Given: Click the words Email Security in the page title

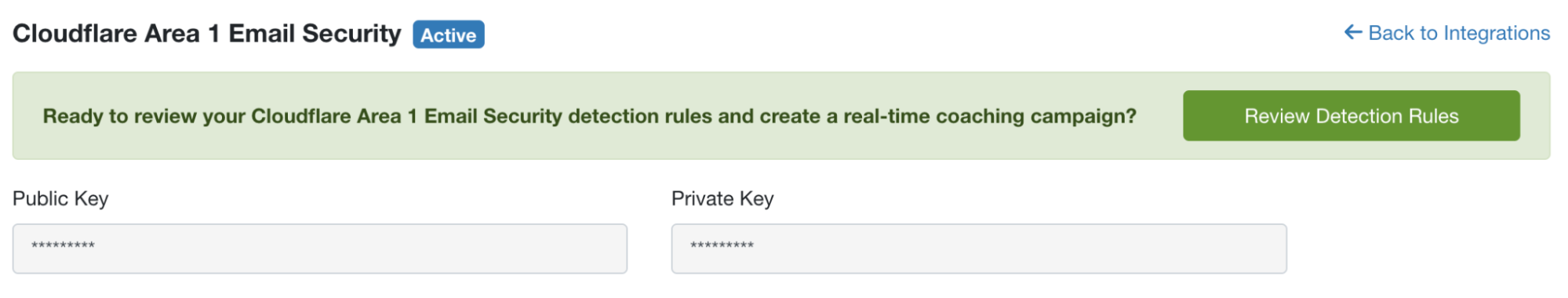Looking at the screenshot, I should click(315, 34).
